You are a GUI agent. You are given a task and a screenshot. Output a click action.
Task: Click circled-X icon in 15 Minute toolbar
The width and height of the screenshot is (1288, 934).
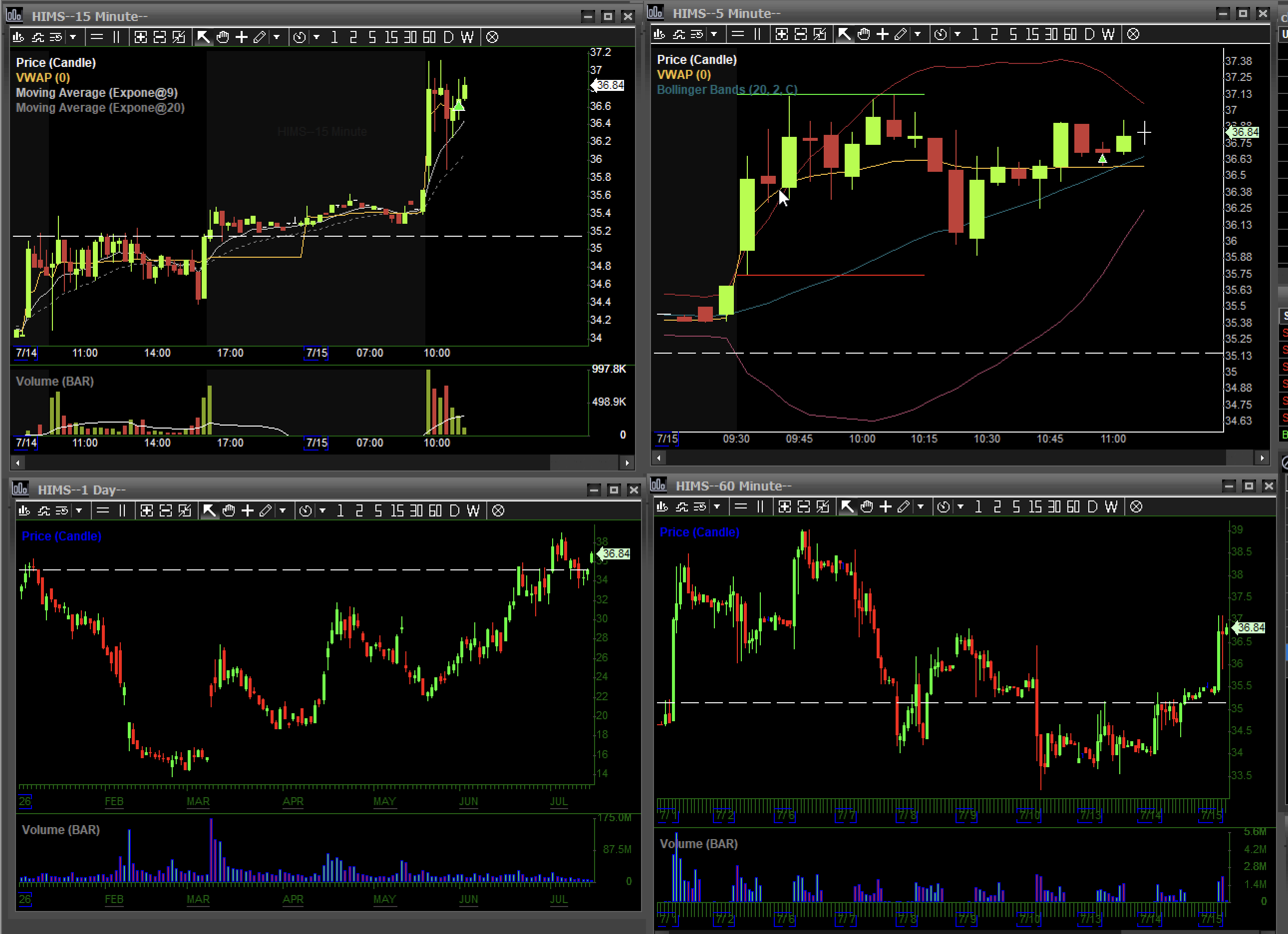click(492, 37)
